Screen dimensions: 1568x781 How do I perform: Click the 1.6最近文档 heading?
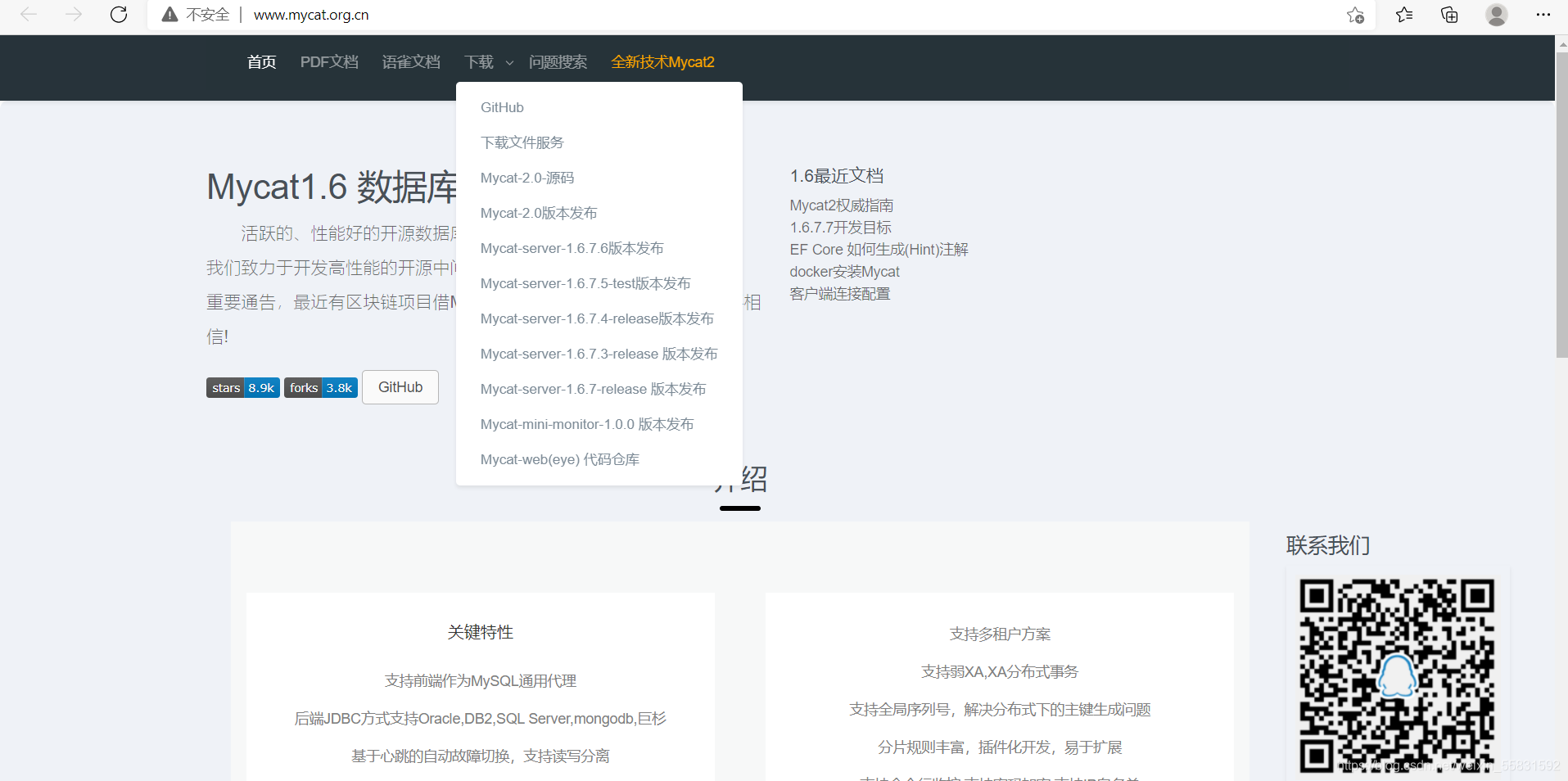(x=837, y=176)
